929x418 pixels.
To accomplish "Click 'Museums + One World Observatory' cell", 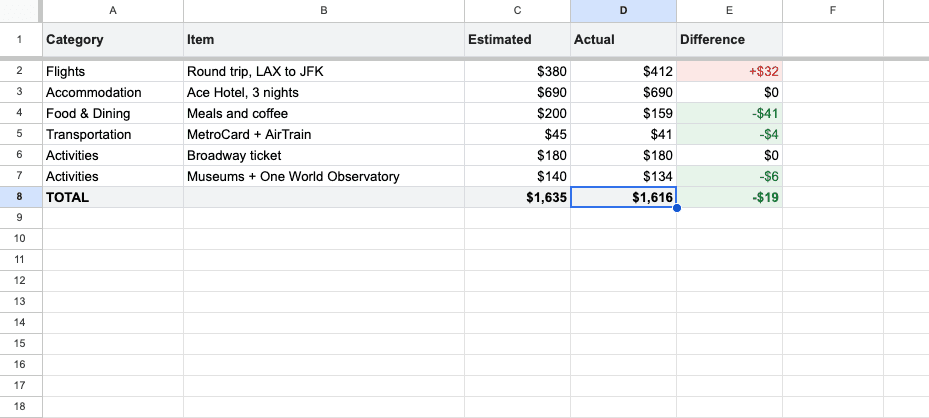I will pyautogui.click(x=323, y=176).
